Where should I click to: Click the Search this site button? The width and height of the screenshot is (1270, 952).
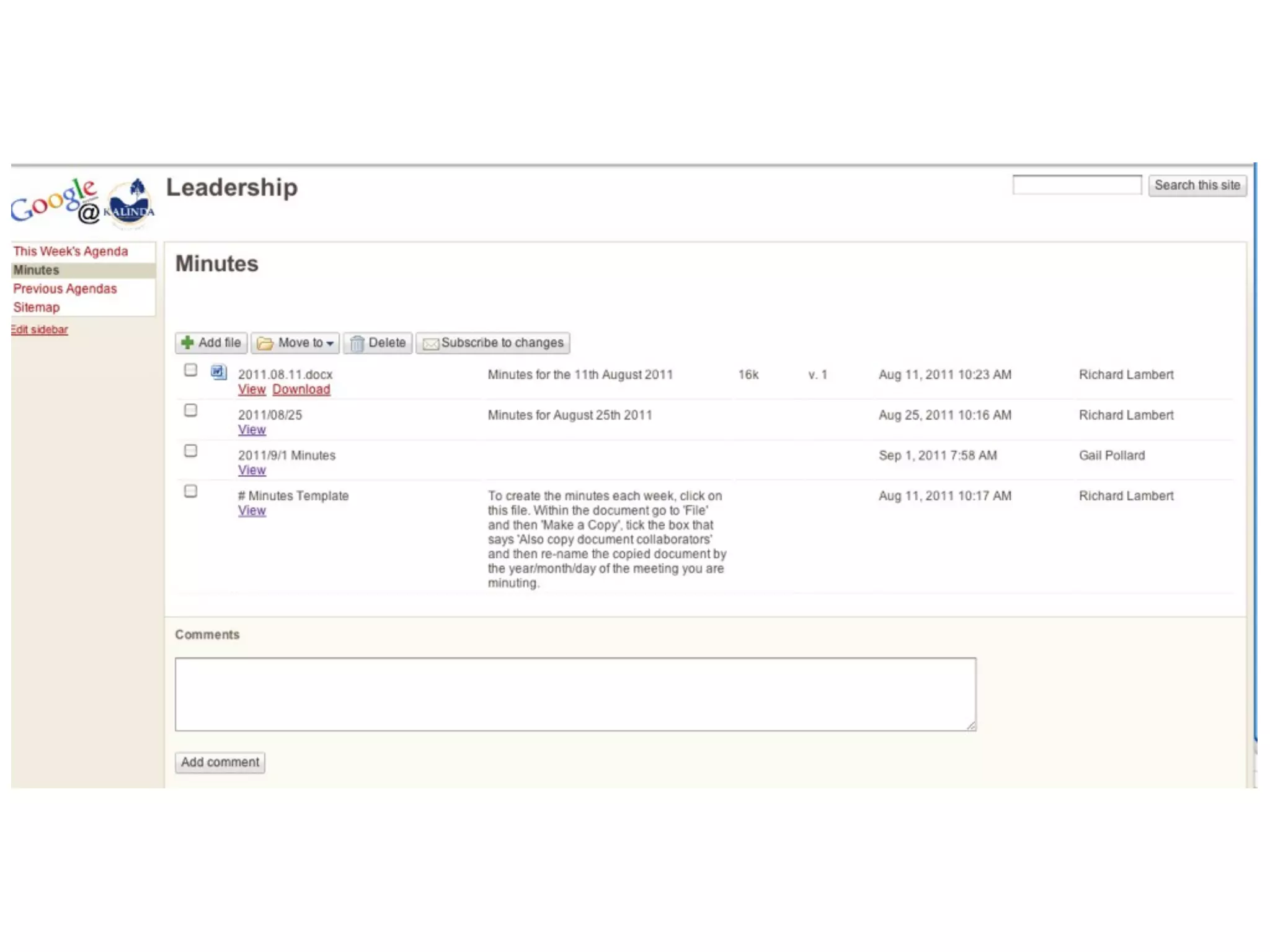[1197, 185]
